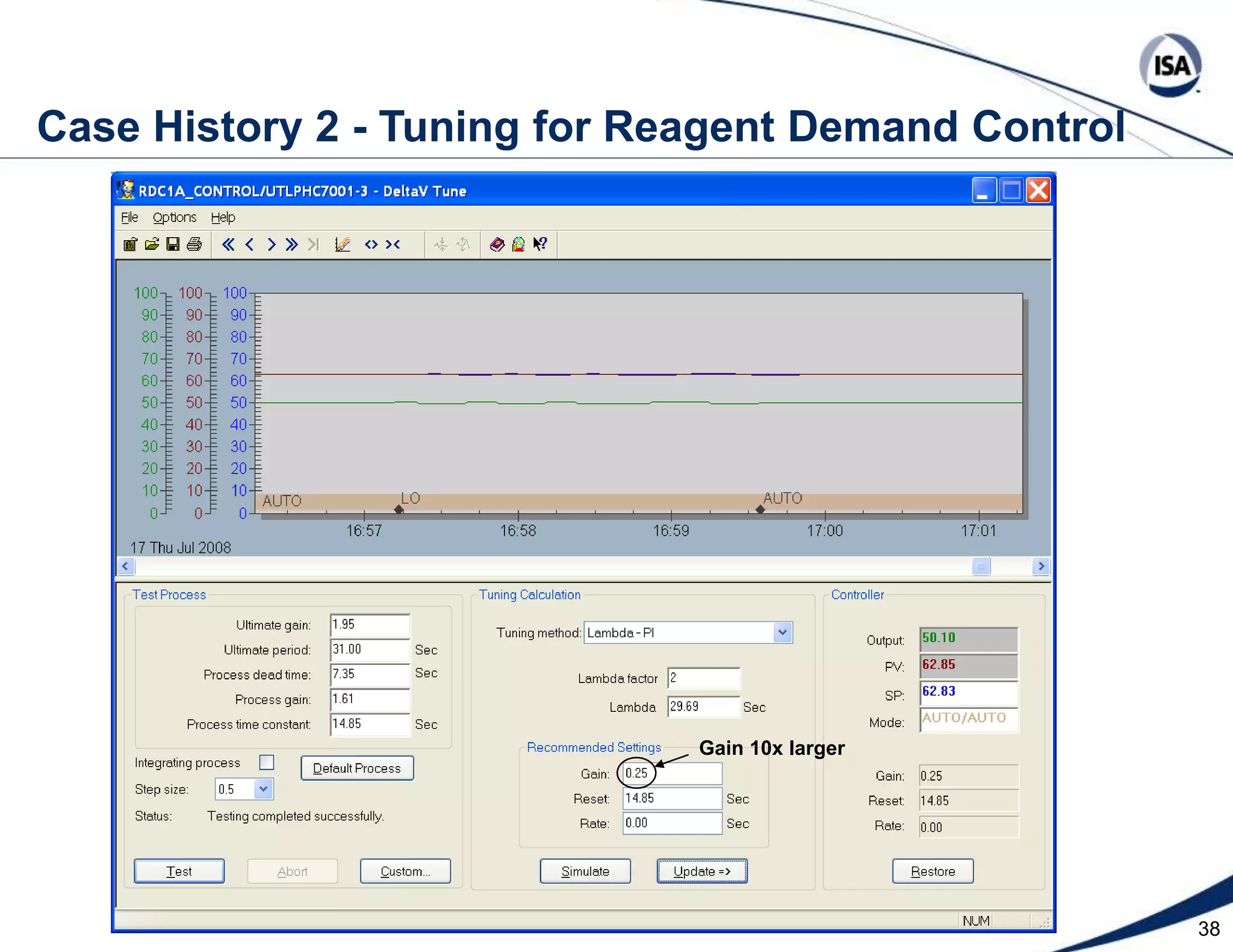Open the Tuning method dropdown
The width and height of the screenshot is (1233, 952).
tap(782, 632)
